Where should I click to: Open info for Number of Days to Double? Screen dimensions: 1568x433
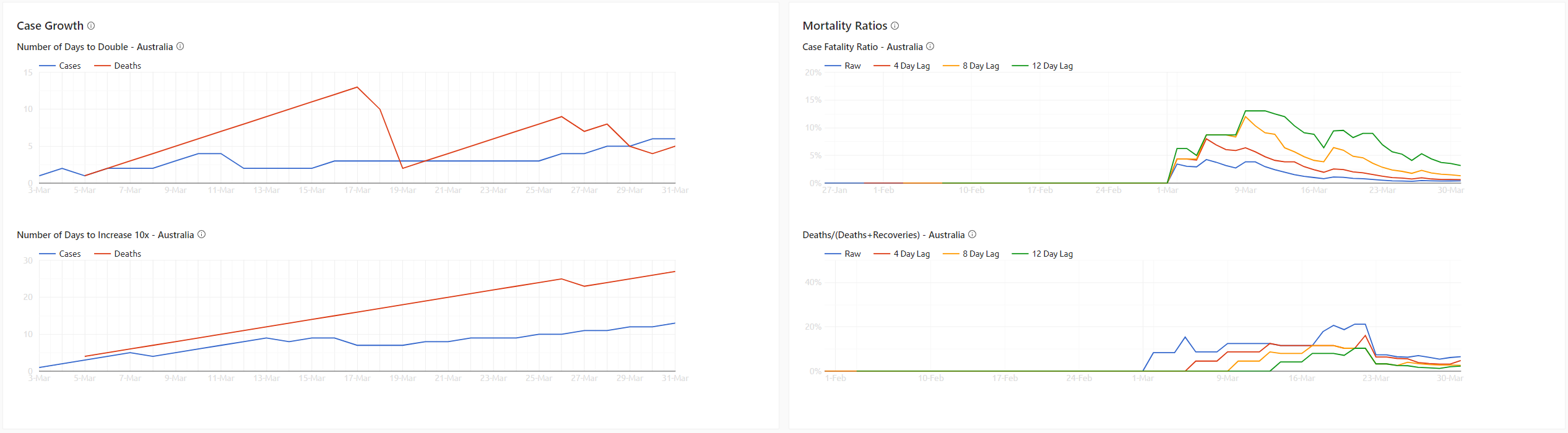click(180, 46)
